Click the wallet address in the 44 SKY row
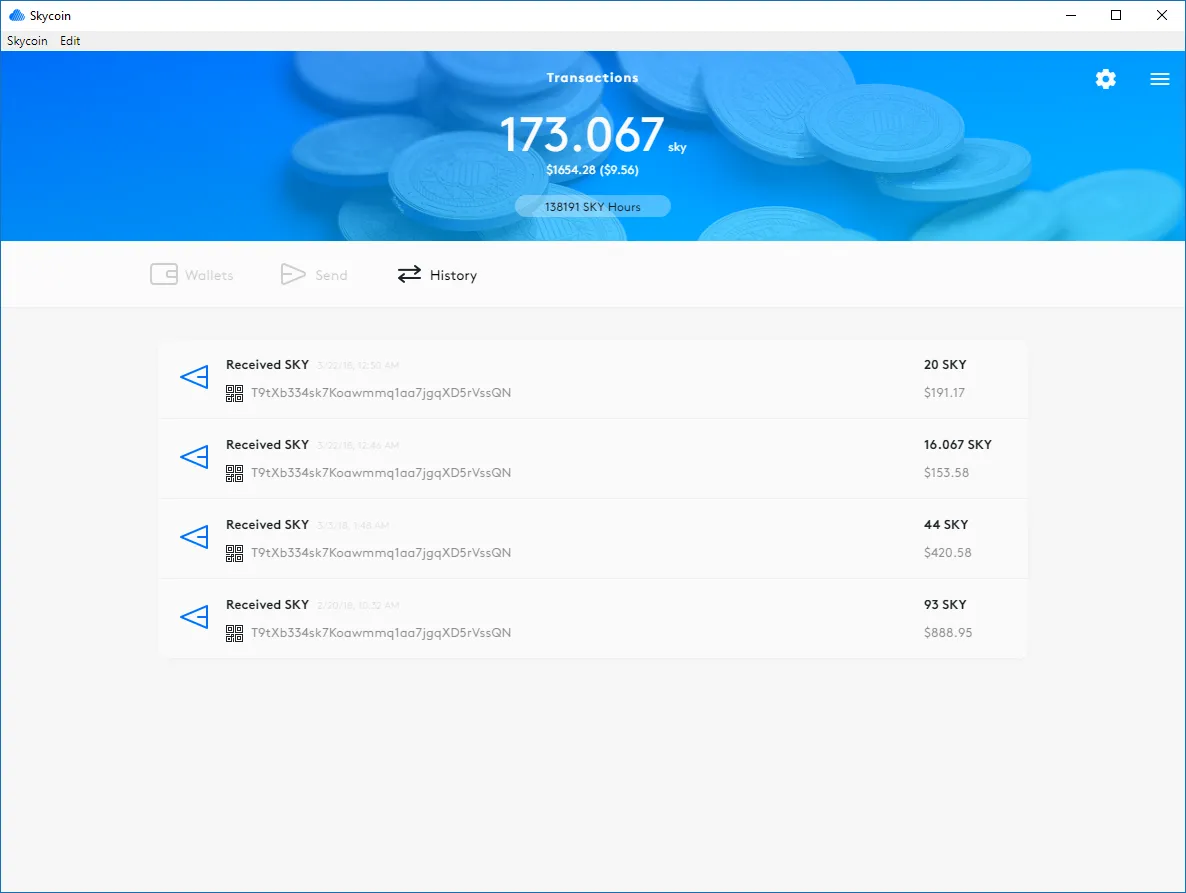Image resolution: width=1186 pixels, height=893 pixels. tap(381, 553)
